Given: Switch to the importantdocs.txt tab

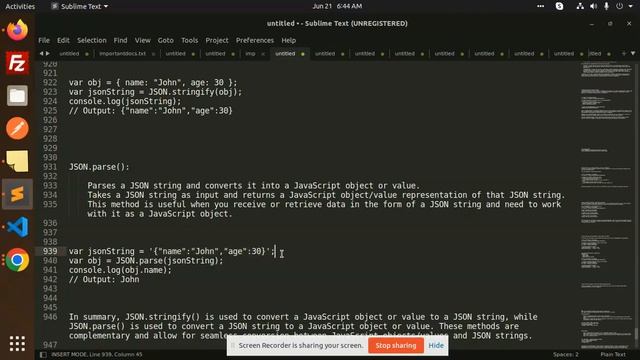Looking at the screenshot, I should 122,53.
